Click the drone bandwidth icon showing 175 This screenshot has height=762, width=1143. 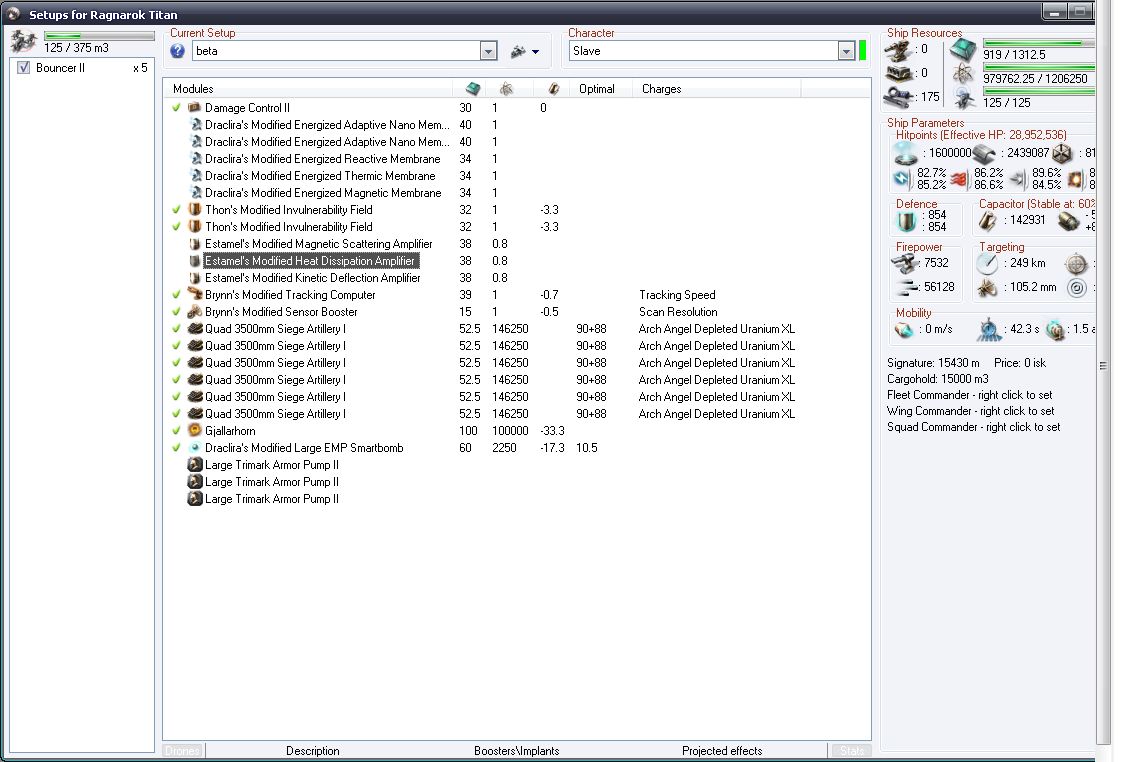[x=900, y=97]
